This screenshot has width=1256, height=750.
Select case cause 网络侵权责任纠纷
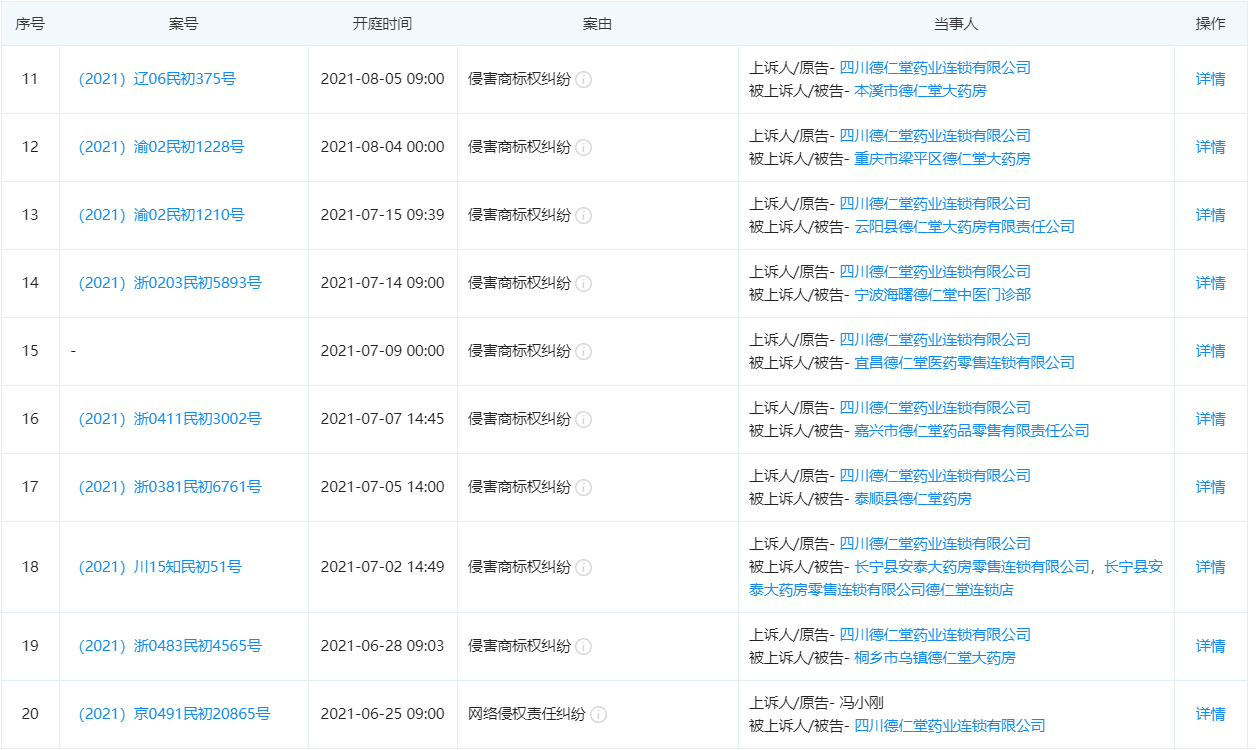coord(528,714)
